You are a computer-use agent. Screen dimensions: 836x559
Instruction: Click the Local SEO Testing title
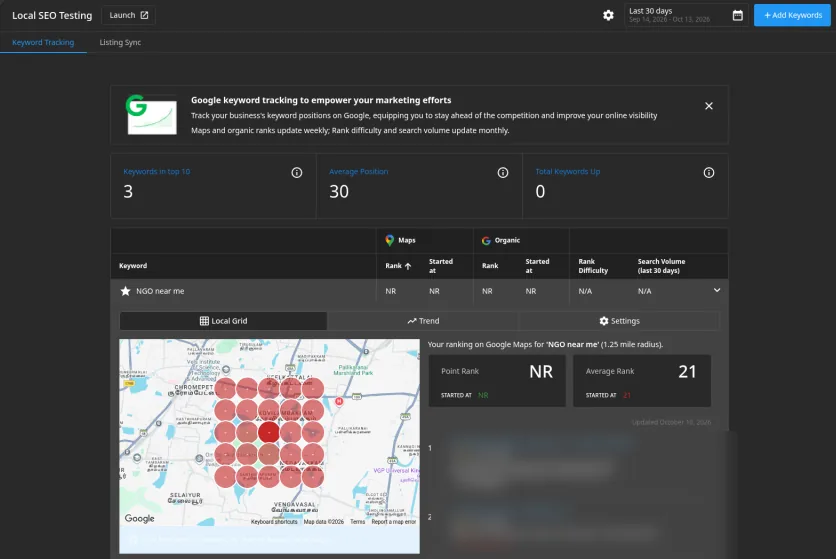click(x=52, y=15)
